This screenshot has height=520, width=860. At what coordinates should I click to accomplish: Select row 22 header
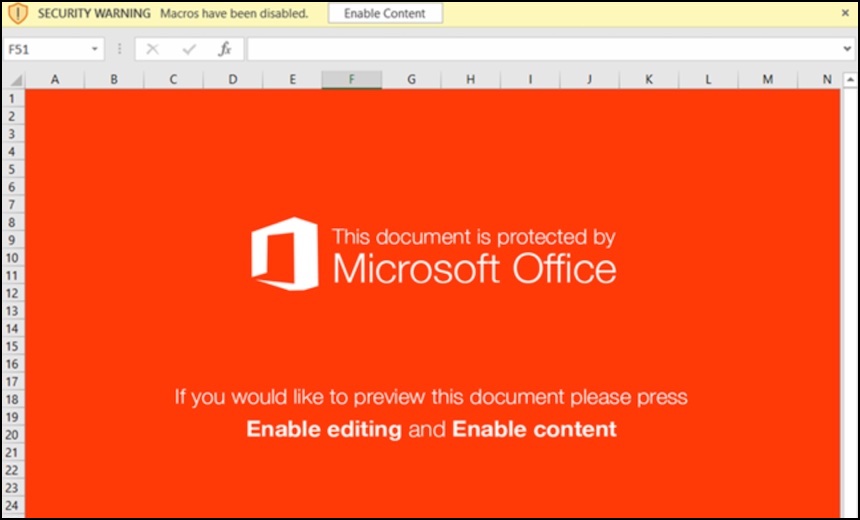(x=12, y=470)
